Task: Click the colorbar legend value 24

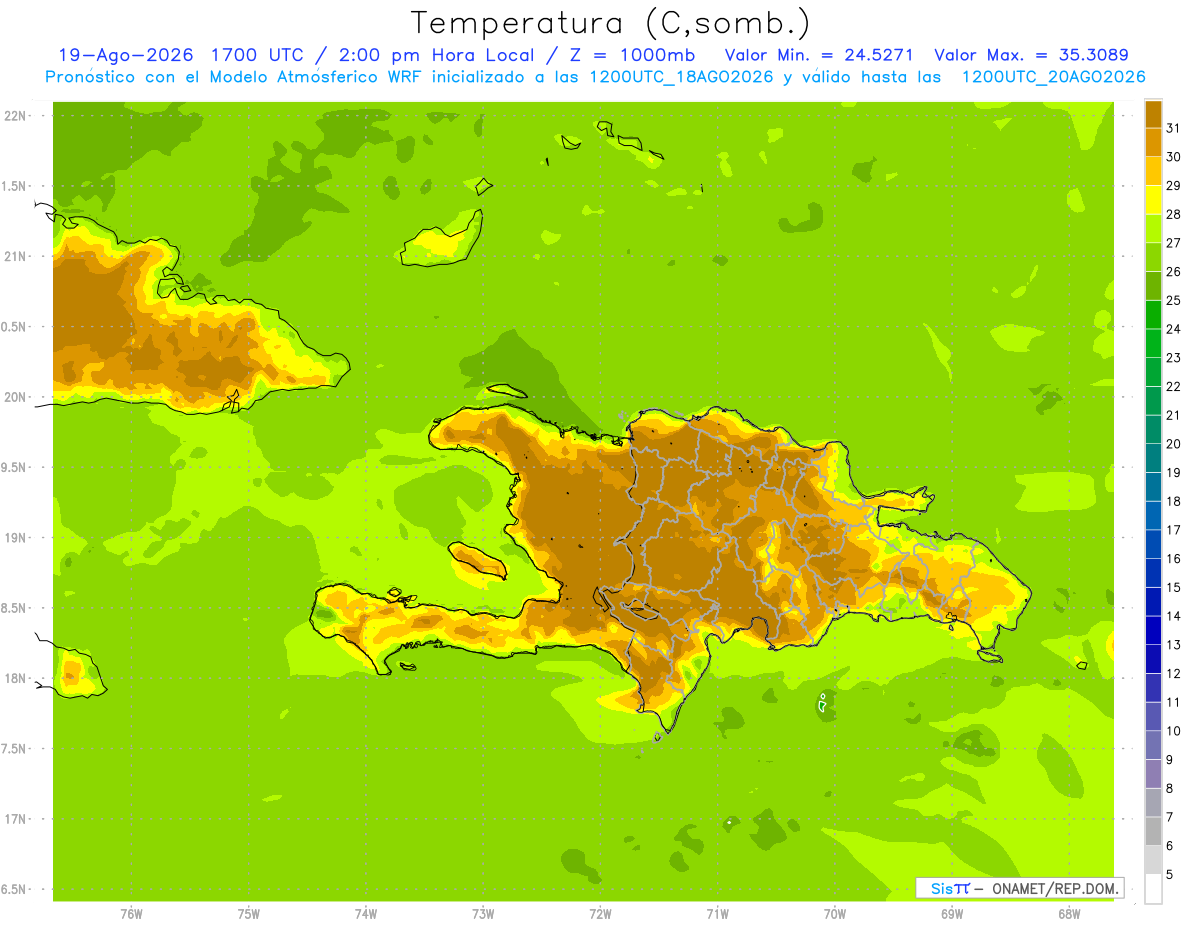Action: (1174, 329)
